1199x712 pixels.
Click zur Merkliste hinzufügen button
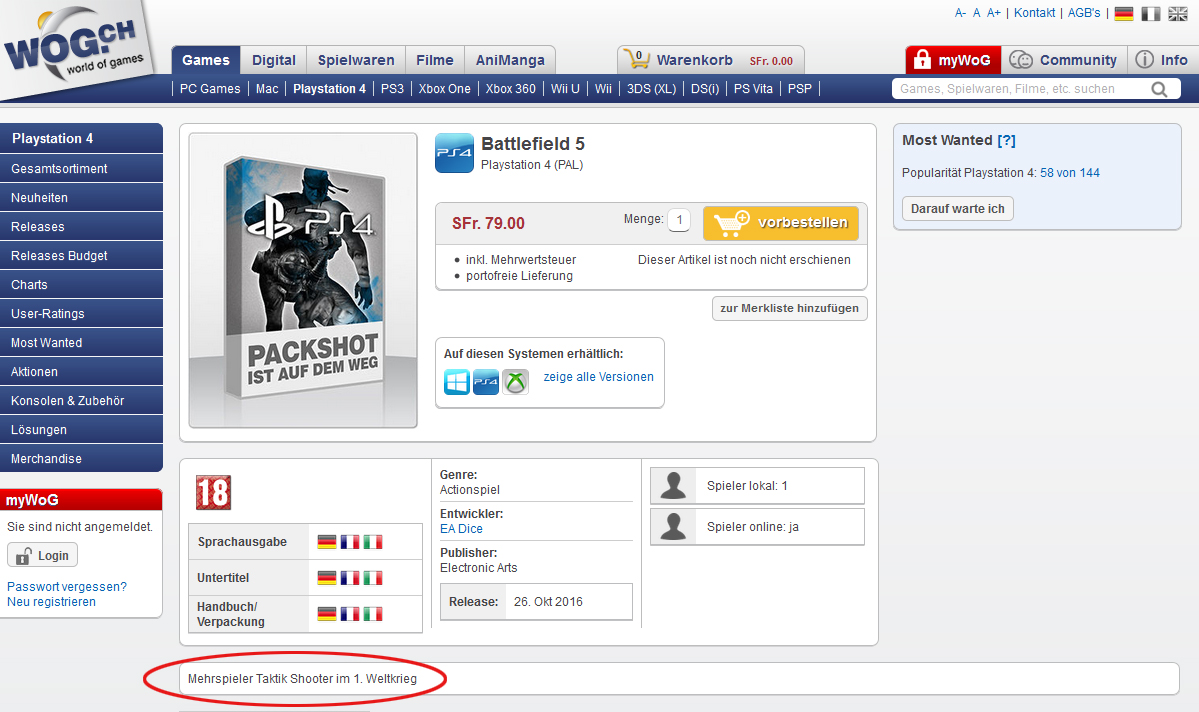789,308
